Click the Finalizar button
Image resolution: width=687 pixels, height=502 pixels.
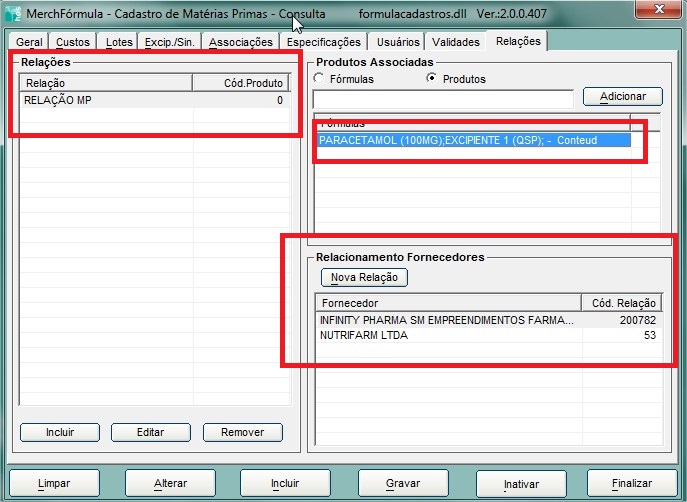pos(631,484)
